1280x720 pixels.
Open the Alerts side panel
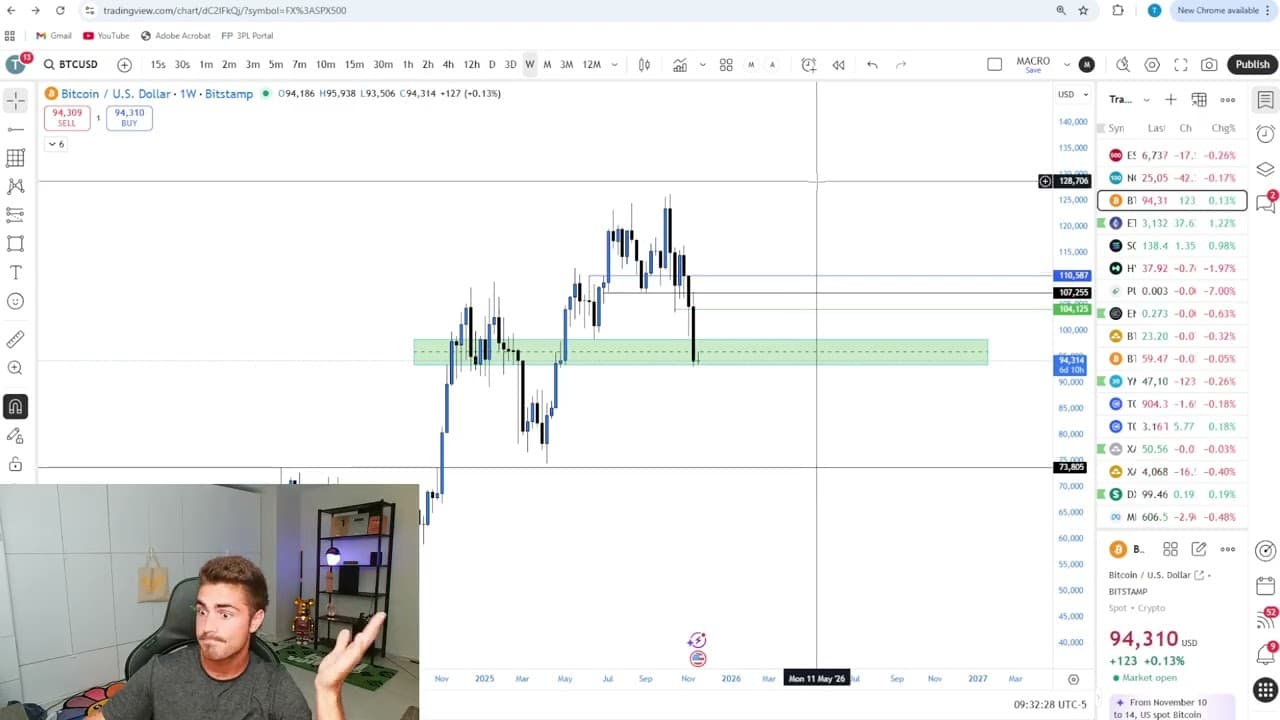(1265, 134)
